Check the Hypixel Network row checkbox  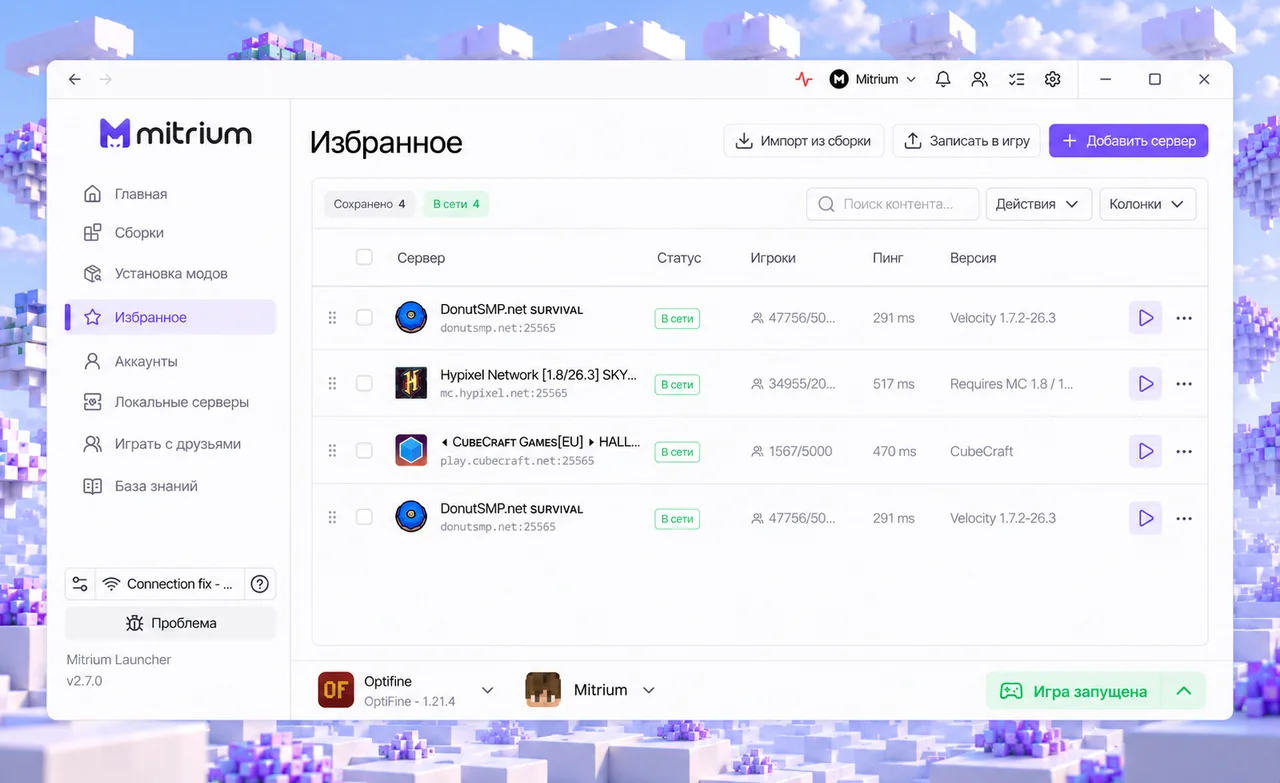[x=364, y=384]
